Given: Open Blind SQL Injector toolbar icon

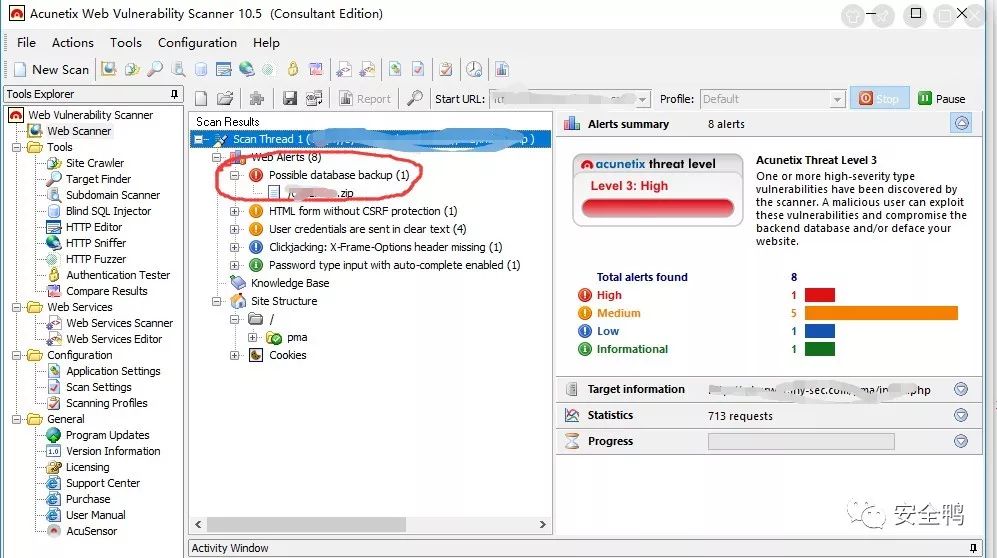Looking at the screenshot, I should click(201, 69).
